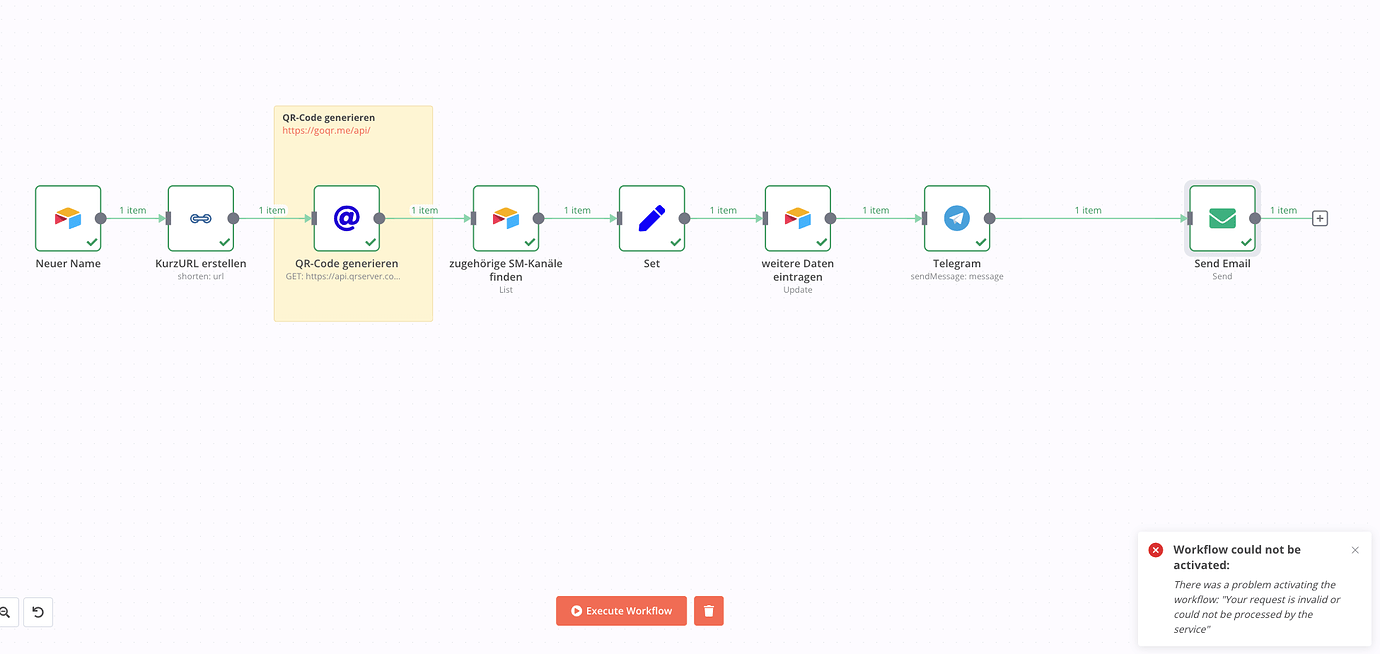Click the "1 item" label after Send Email
1380x654 pixels.
(x=1284, y=211)
